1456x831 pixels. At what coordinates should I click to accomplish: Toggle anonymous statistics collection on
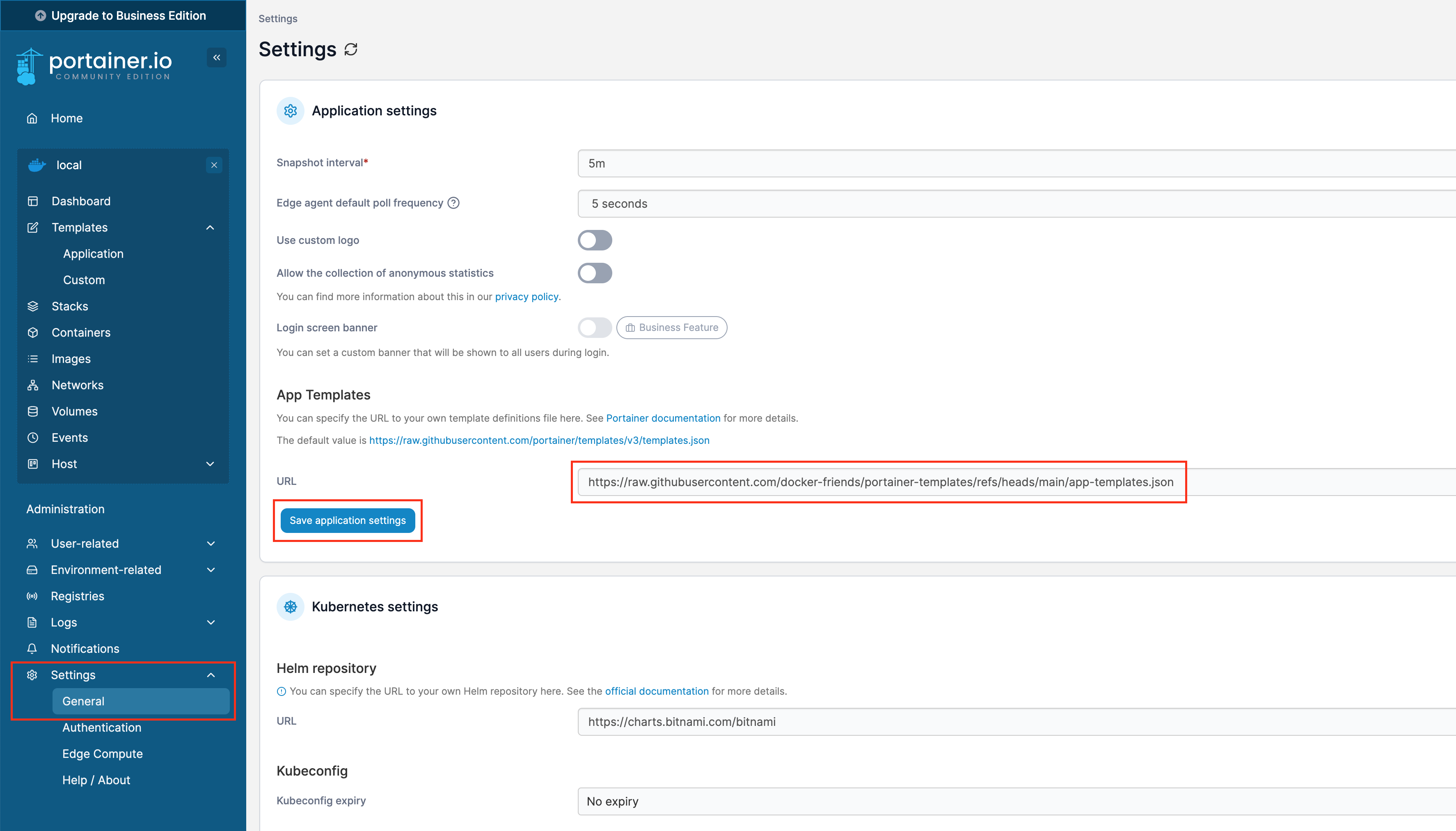pyautogui.click(x=594, y=273)
